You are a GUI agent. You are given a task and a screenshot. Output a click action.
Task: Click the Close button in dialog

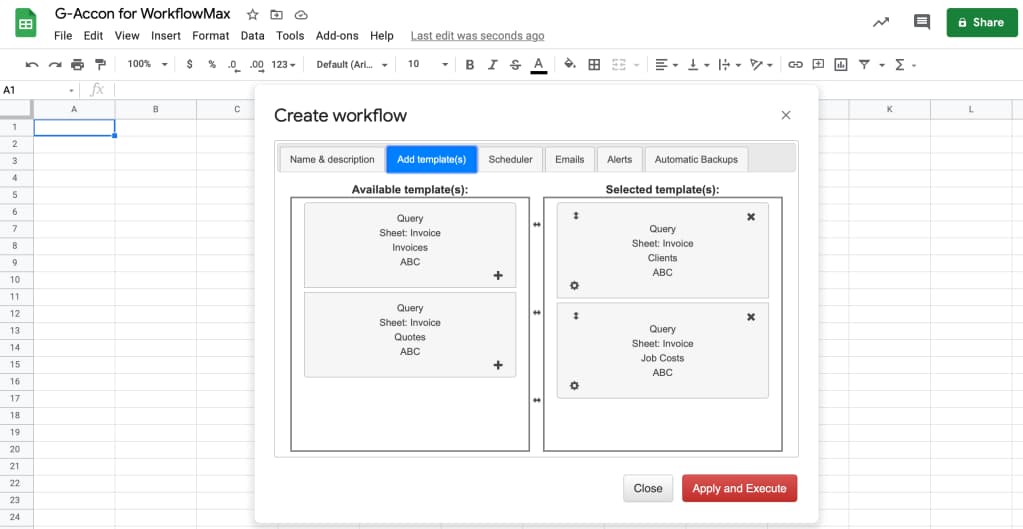click(x=648, y=488)
